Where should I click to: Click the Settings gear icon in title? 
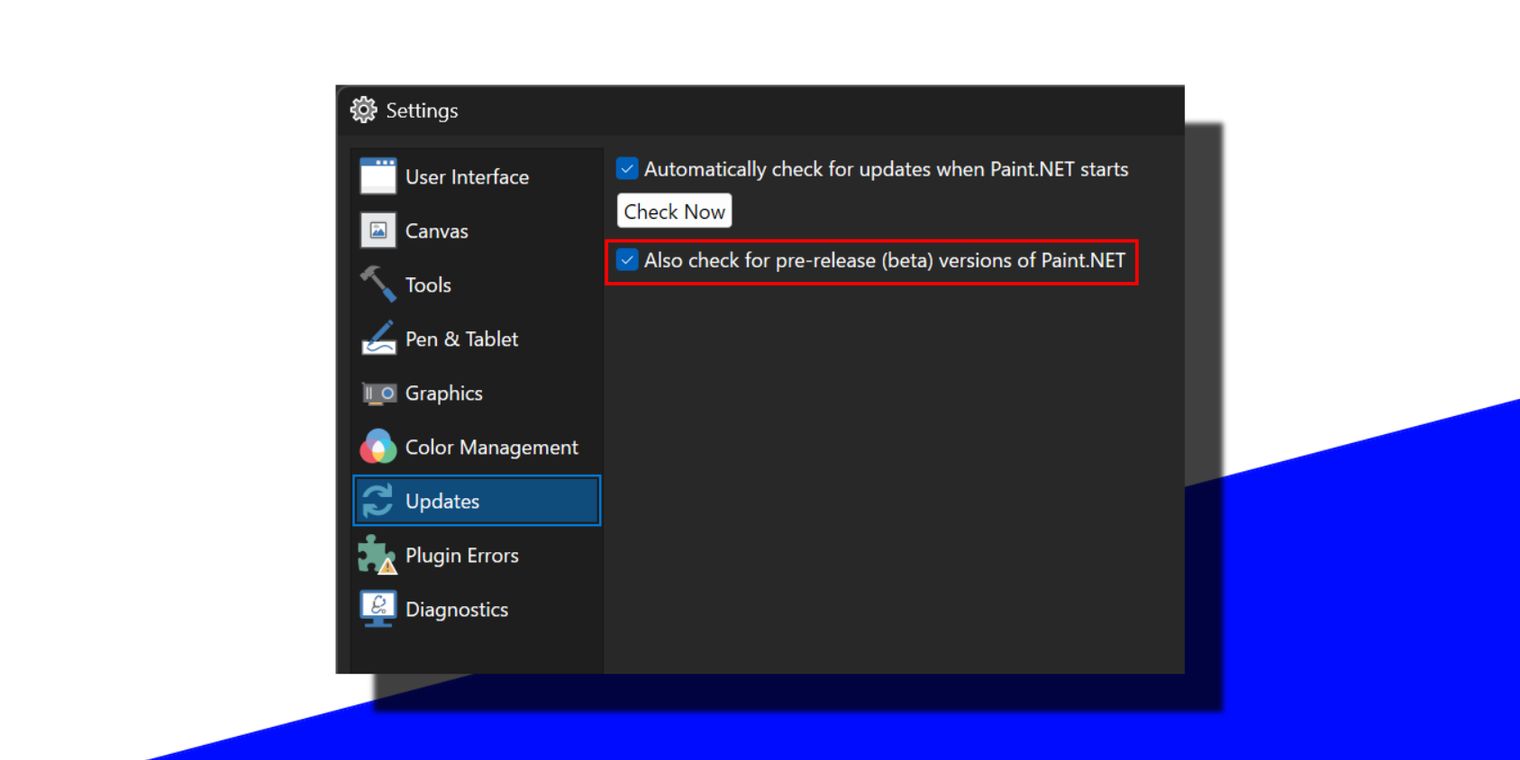pos(364,110)
